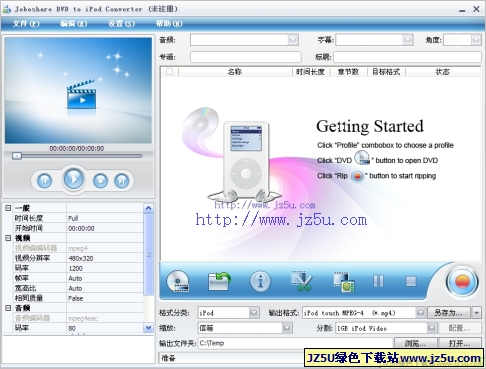Click the 章节数 column header
Screen dimensions: 486x369
click(348, 72)
